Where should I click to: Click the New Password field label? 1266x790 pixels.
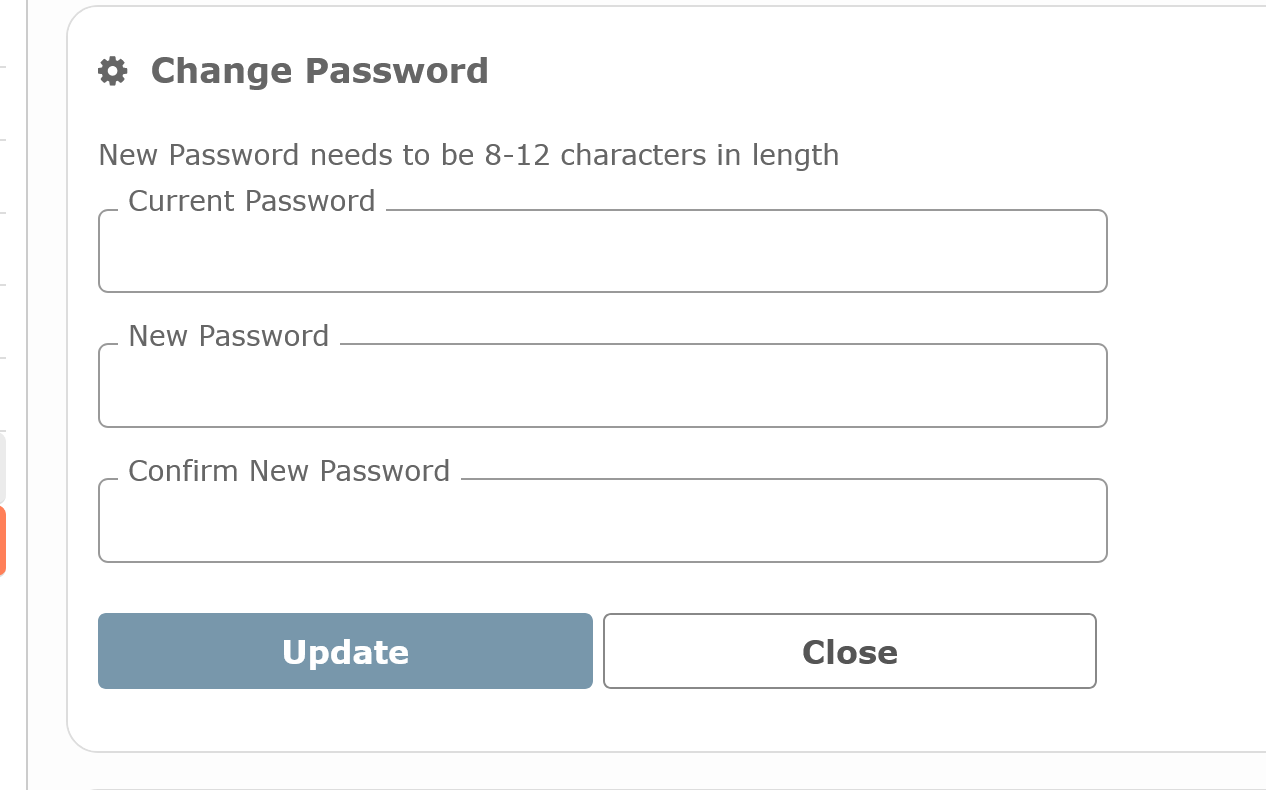point(228,336)
